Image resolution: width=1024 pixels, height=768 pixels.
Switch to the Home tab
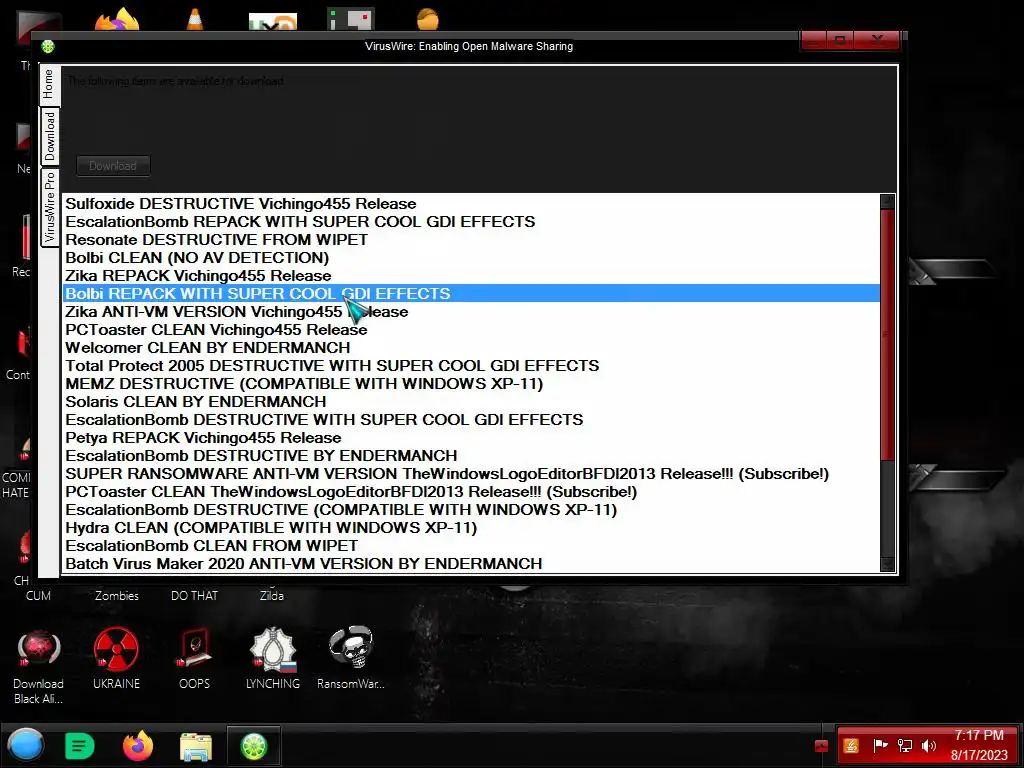click(x=50, y=84)
